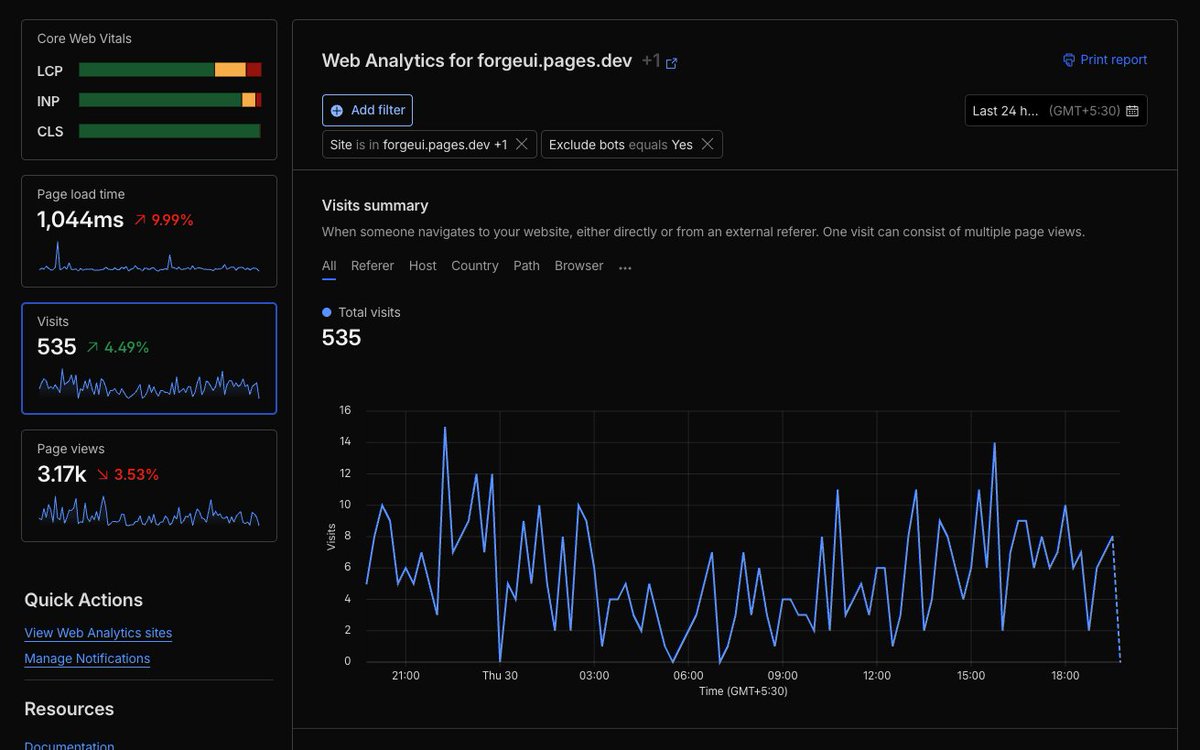
Task: Remove the Site is in forgeui.pages.dev filter
Action: click(521, 144)
